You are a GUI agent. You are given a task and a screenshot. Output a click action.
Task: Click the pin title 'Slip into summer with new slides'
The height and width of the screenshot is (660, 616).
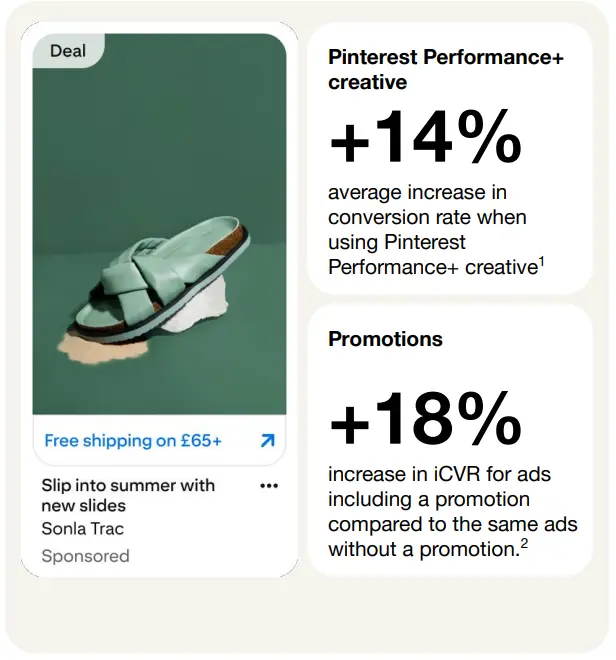coord(128,495)
